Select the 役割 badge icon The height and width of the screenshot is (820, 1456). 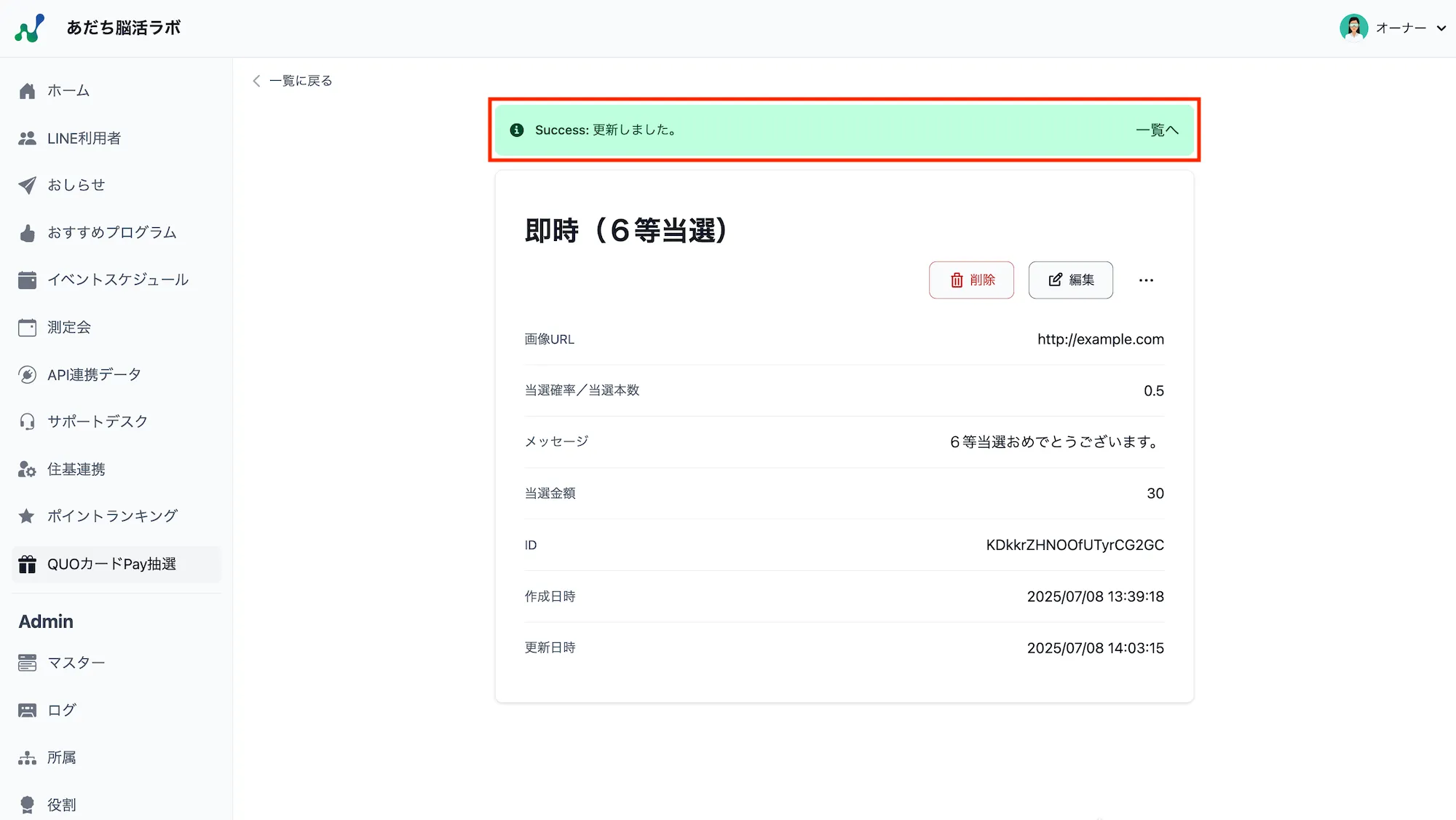coord(27,804)
